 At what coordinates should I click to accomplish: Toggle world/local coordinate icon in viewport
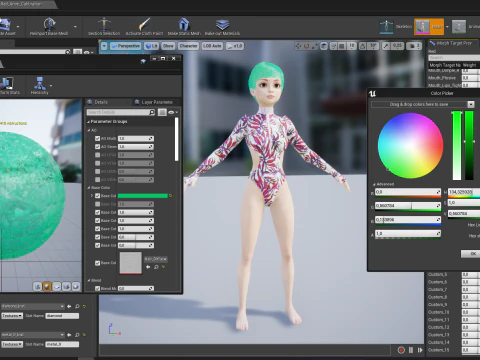point(324,46)
